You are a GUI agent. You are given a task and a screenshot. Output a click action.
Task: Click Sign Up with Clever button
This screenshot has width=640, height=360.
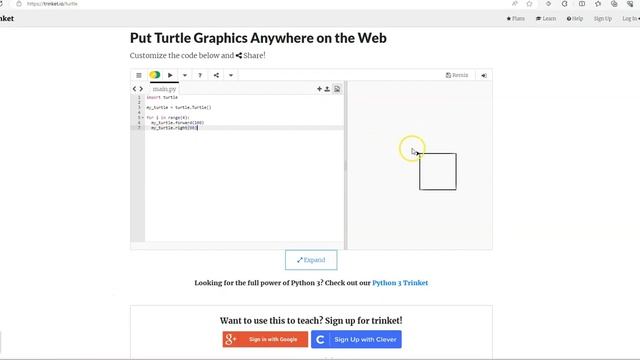point(356,339)
